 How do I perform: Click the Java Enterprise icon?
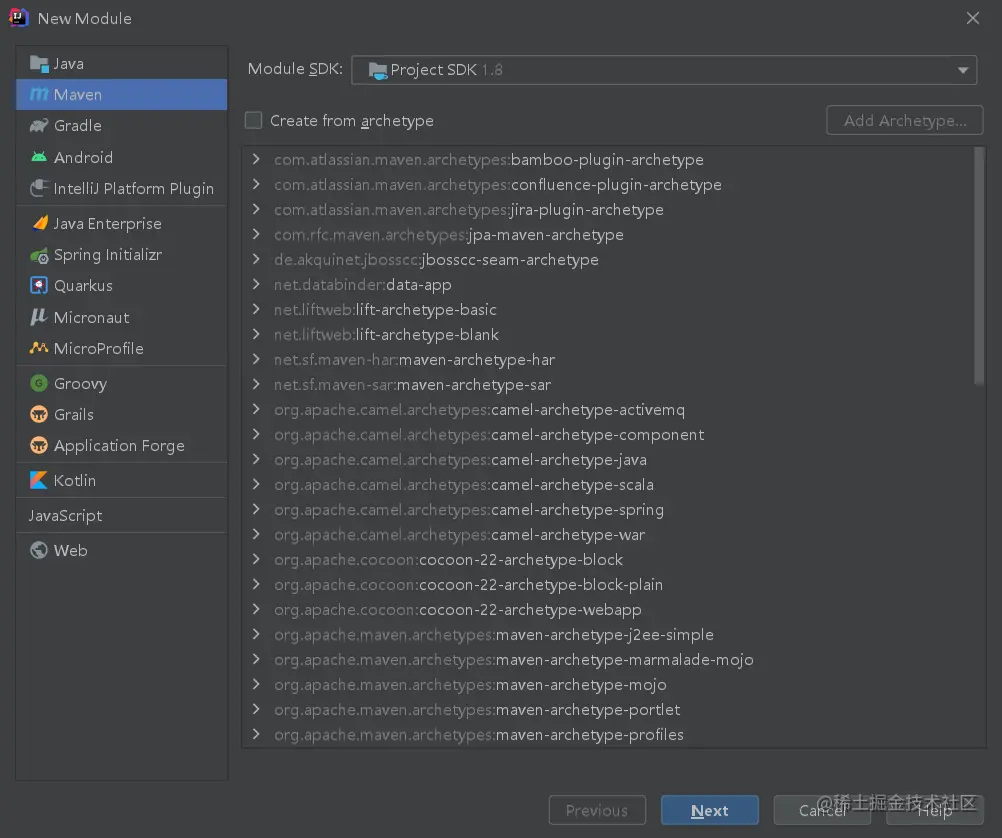pyautogui.click(x=40, y=223)
